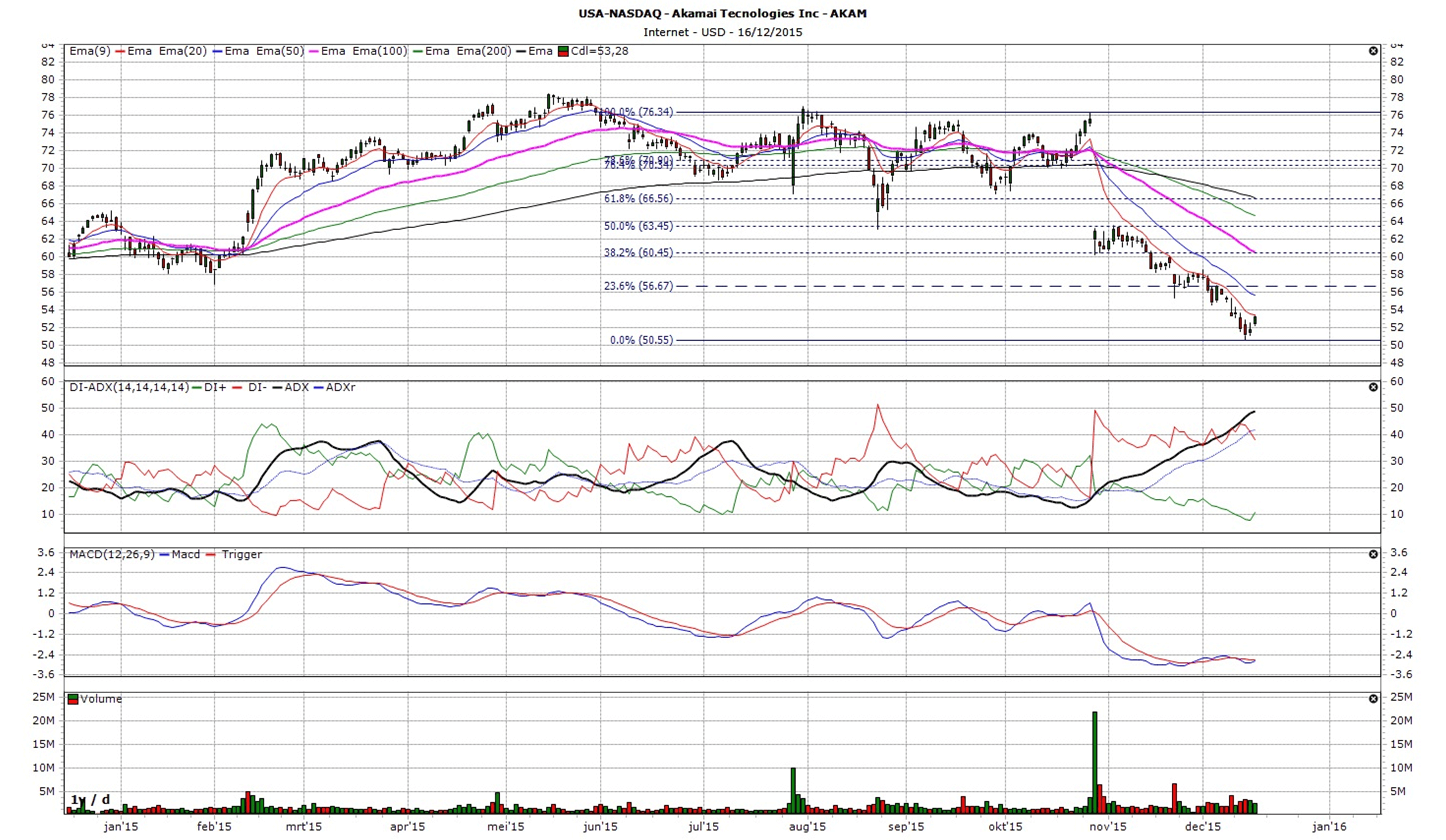Click the tallest November volume bar
1446x840 pixels.
[x=1095, y=762]
